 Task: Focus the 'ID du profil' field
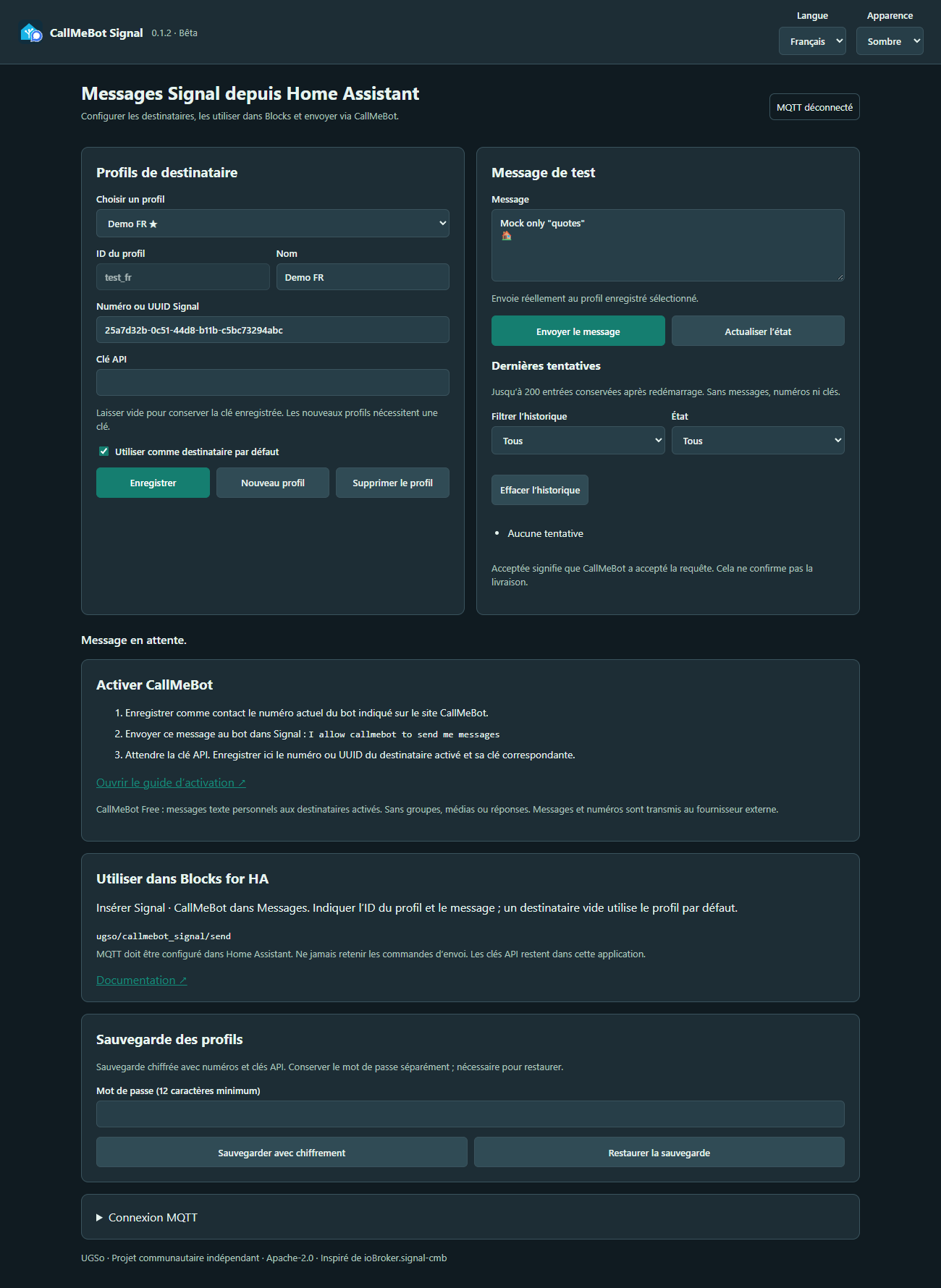(x=183, y=277)
